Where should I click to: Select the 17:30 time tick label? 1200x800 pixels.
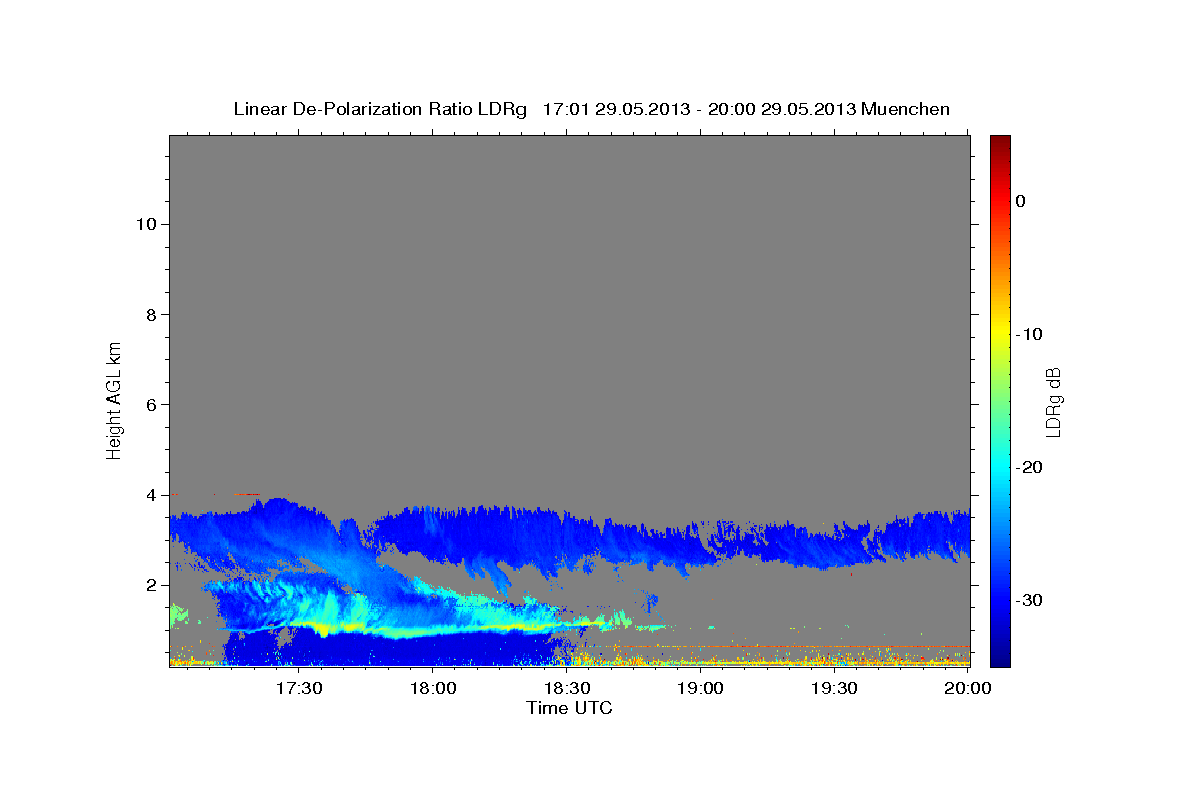(299, 689)
